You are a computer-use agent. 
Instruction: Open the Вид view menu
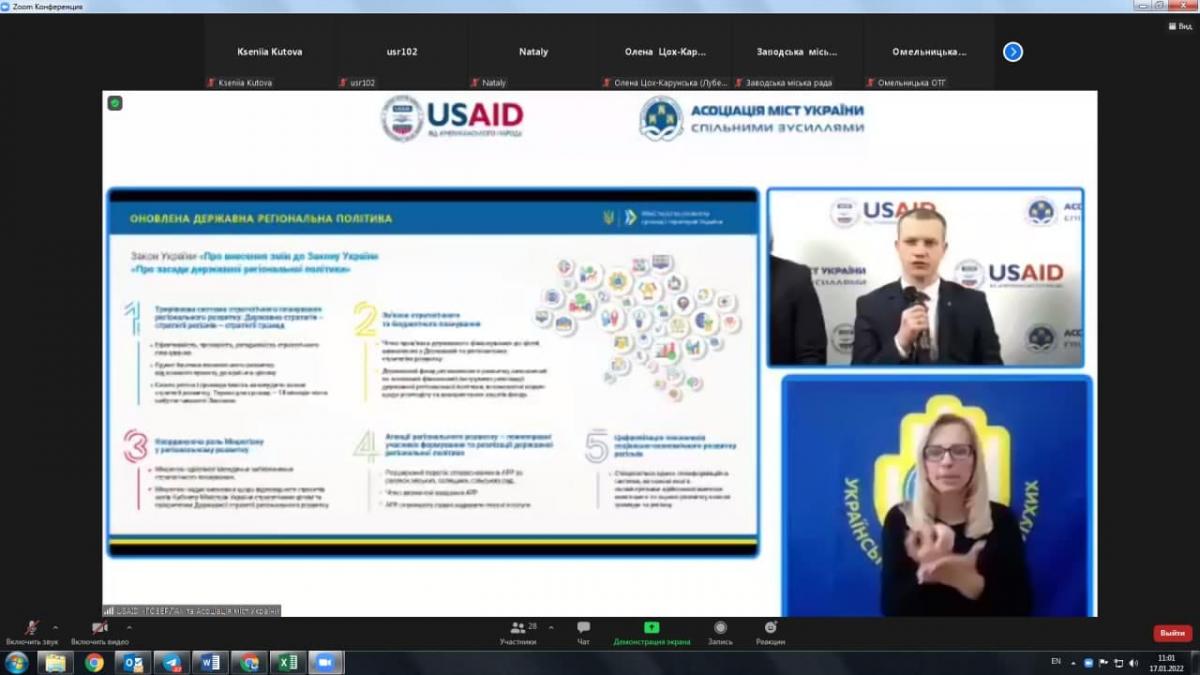point(1178,27)
